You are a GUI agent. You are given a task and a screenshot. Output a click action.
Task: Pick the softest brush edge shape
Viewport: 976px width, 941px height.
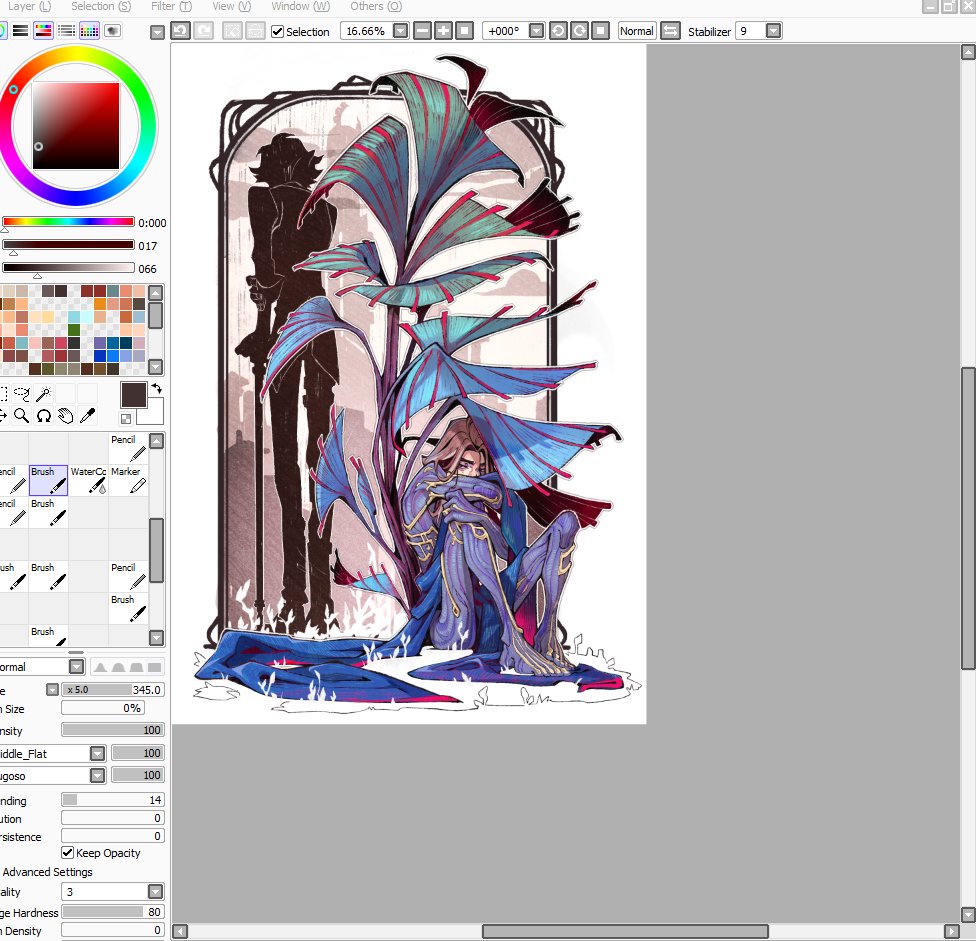100,667
